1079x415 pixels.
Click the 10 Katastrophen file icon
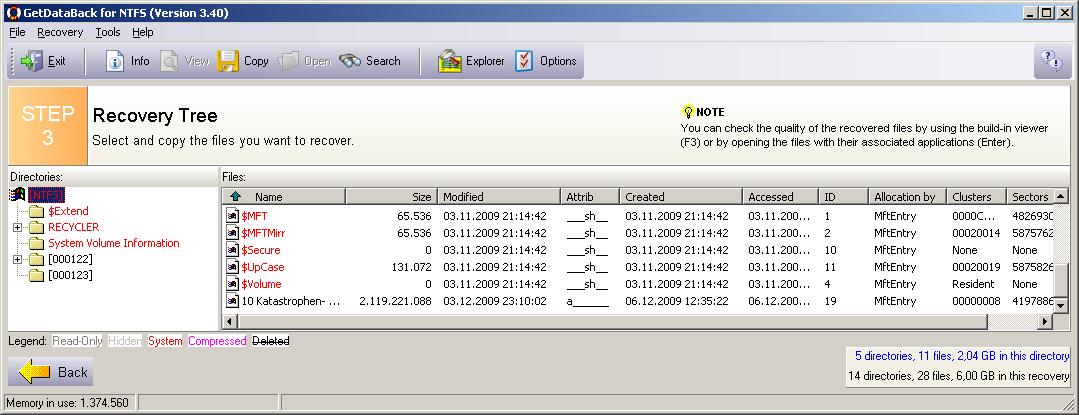[232, 301]
